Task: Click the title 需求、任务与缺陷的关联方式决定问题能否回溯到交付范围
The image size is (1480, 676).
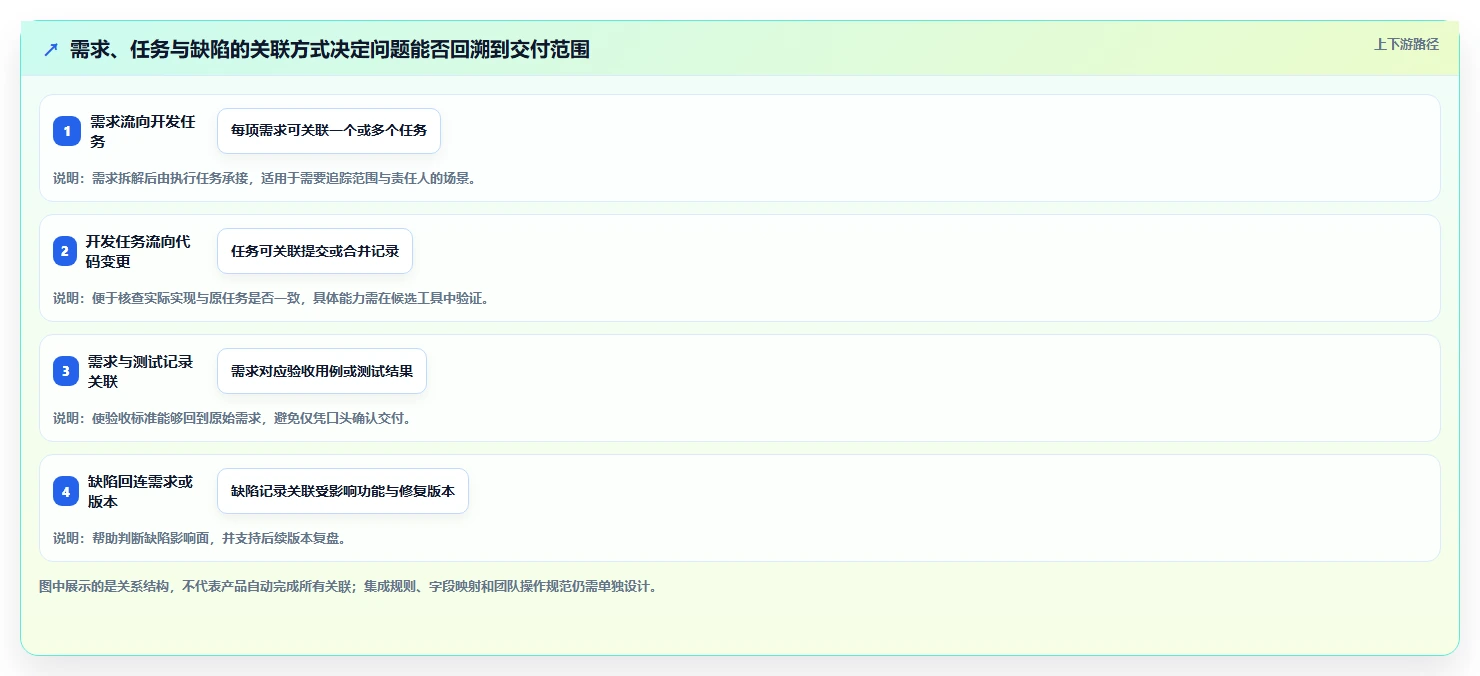Action: tap(330, 49)
